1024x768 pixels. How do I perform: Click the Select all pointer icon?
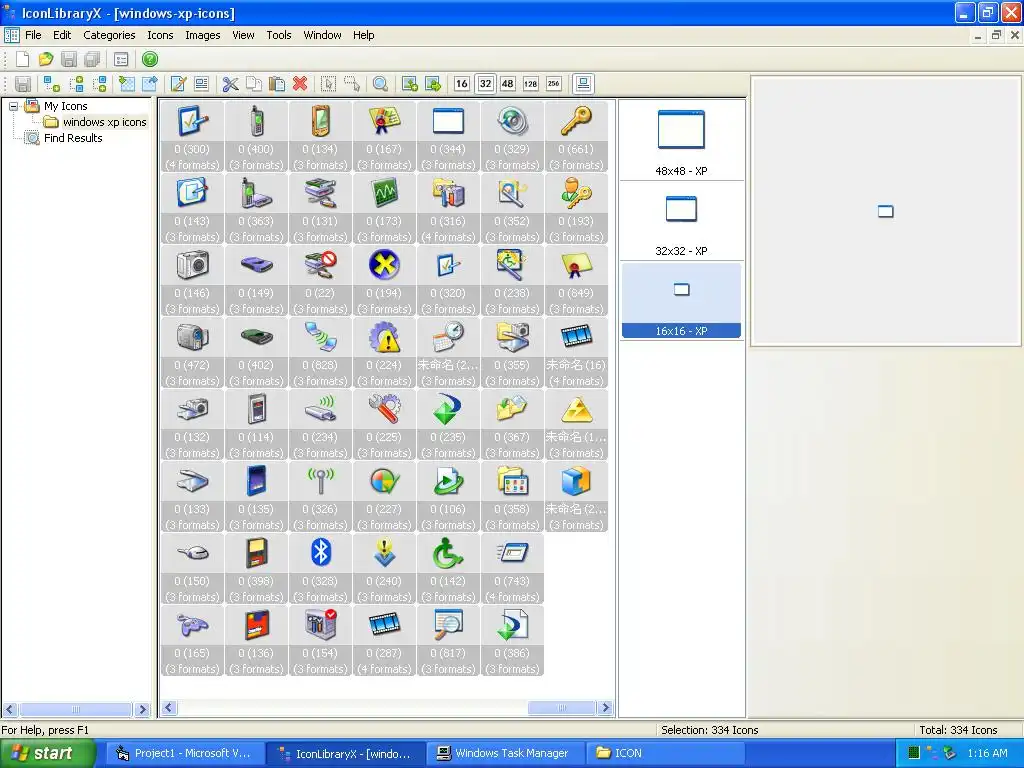(328, 84)
